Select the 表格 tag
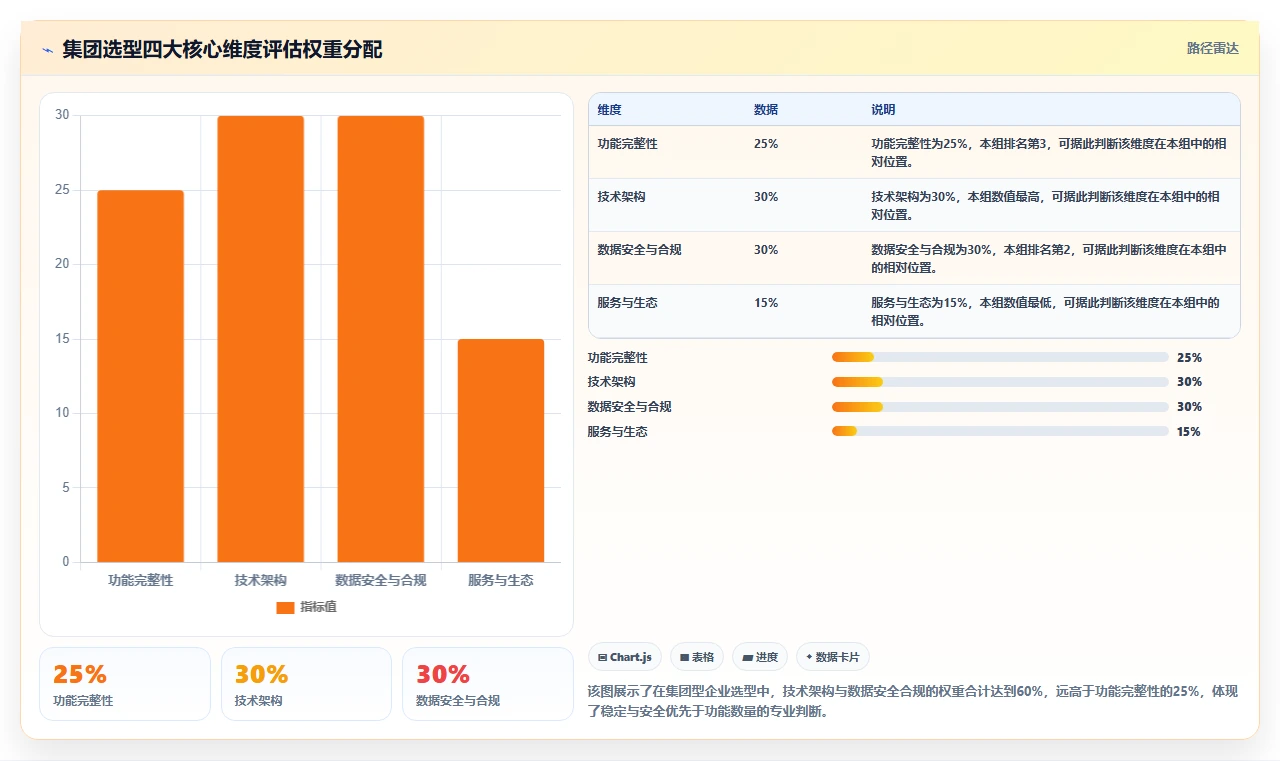The height and width of the screenshot is (761, 1280). 697,657
